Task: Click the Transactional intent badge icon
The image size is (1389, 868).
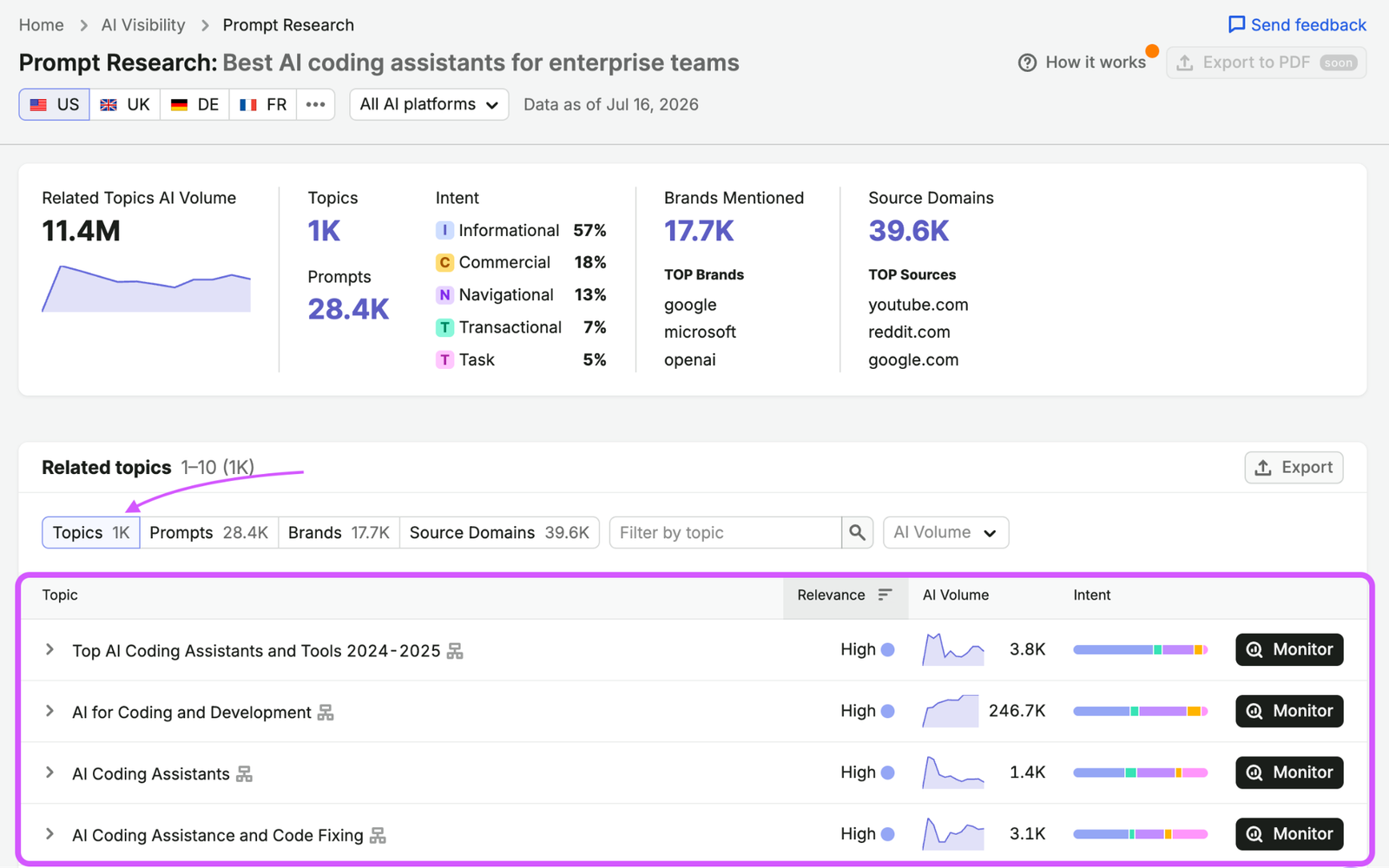Action: coord(444,327)
